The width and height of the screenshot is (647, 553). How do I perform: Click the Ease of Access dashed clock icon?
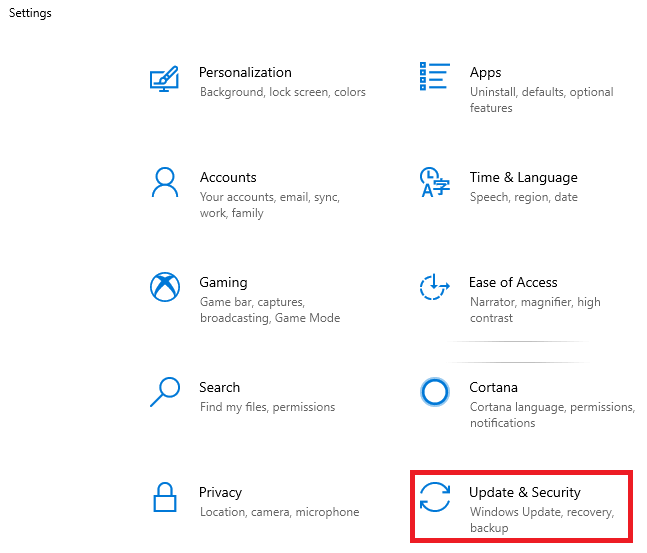[434, 286]
